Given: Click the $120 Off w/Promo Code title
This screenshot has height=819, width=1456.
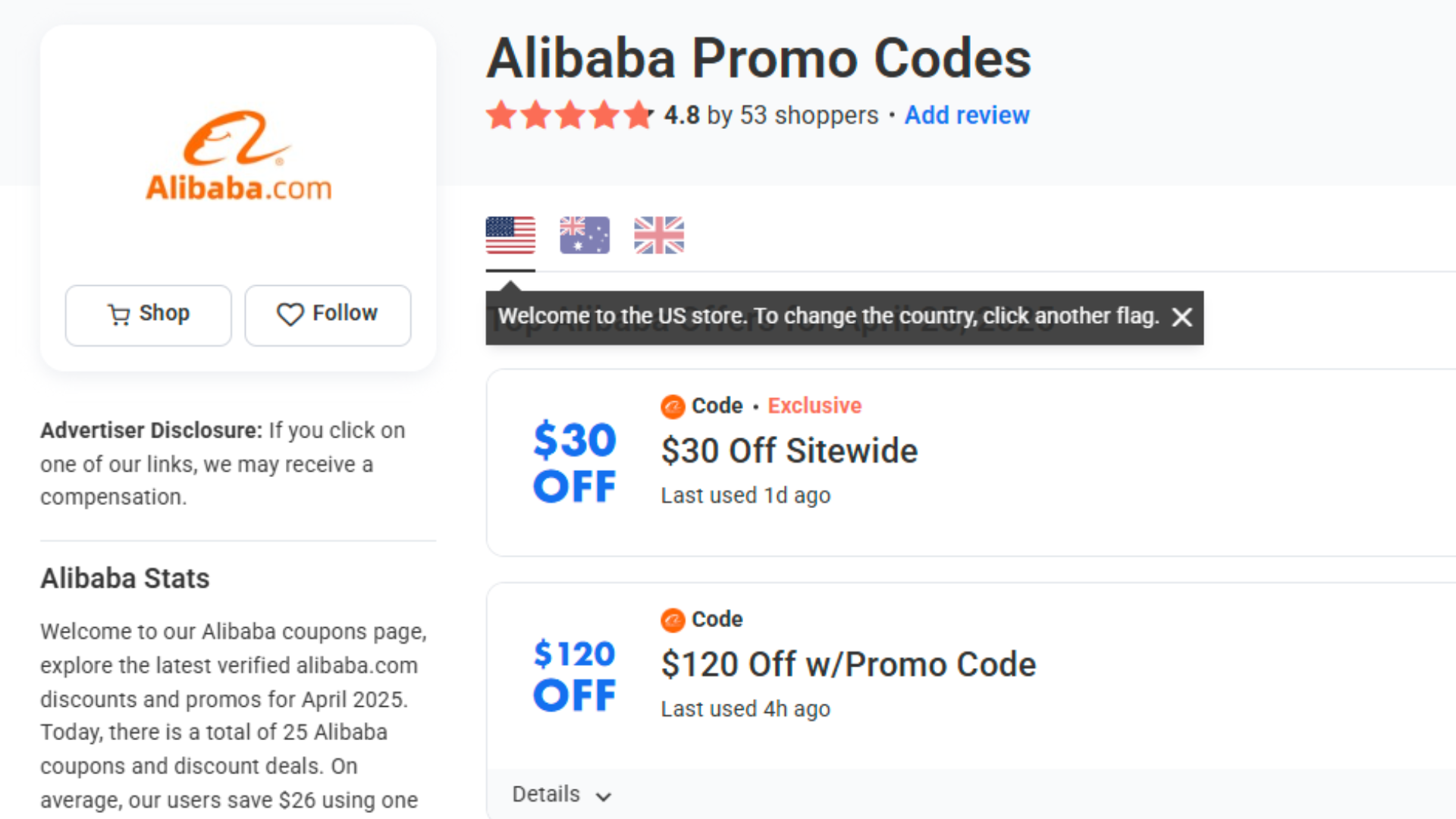Looking at the screenshot, I should tap(847, 664).
